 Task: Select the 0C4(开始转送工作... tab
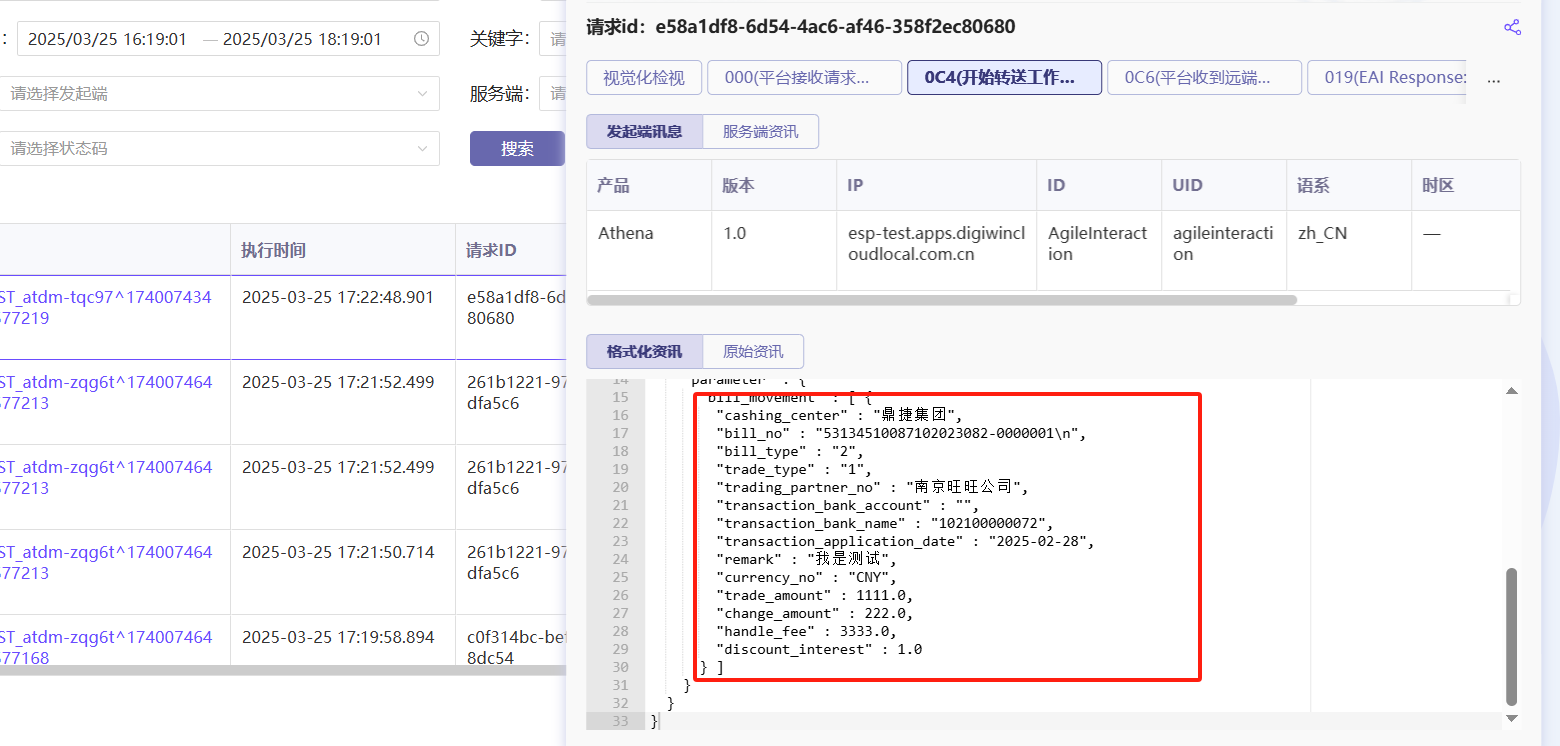point(1004,78)
